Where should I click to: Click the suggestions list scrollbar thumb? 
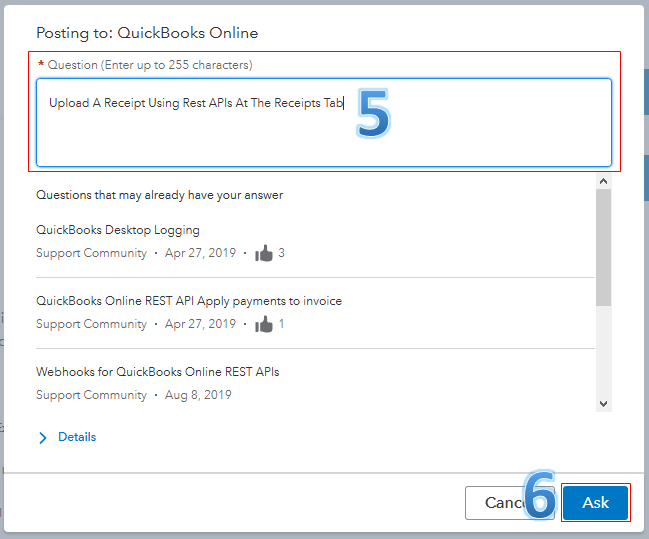coord(603,248)
